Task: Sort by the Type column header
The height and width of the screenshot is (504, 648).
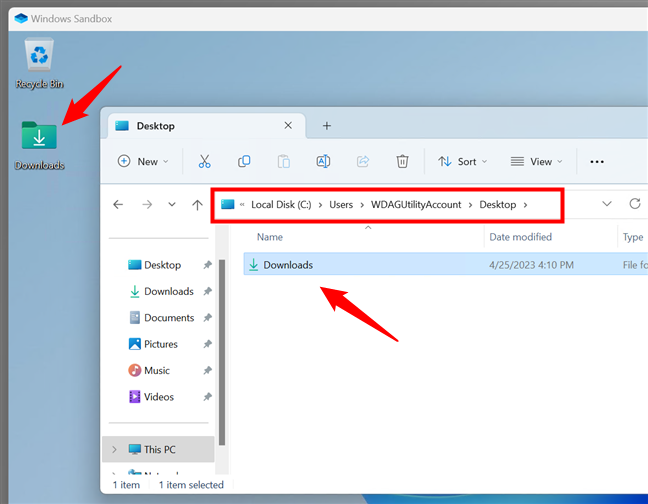Action: pos(633,237)
